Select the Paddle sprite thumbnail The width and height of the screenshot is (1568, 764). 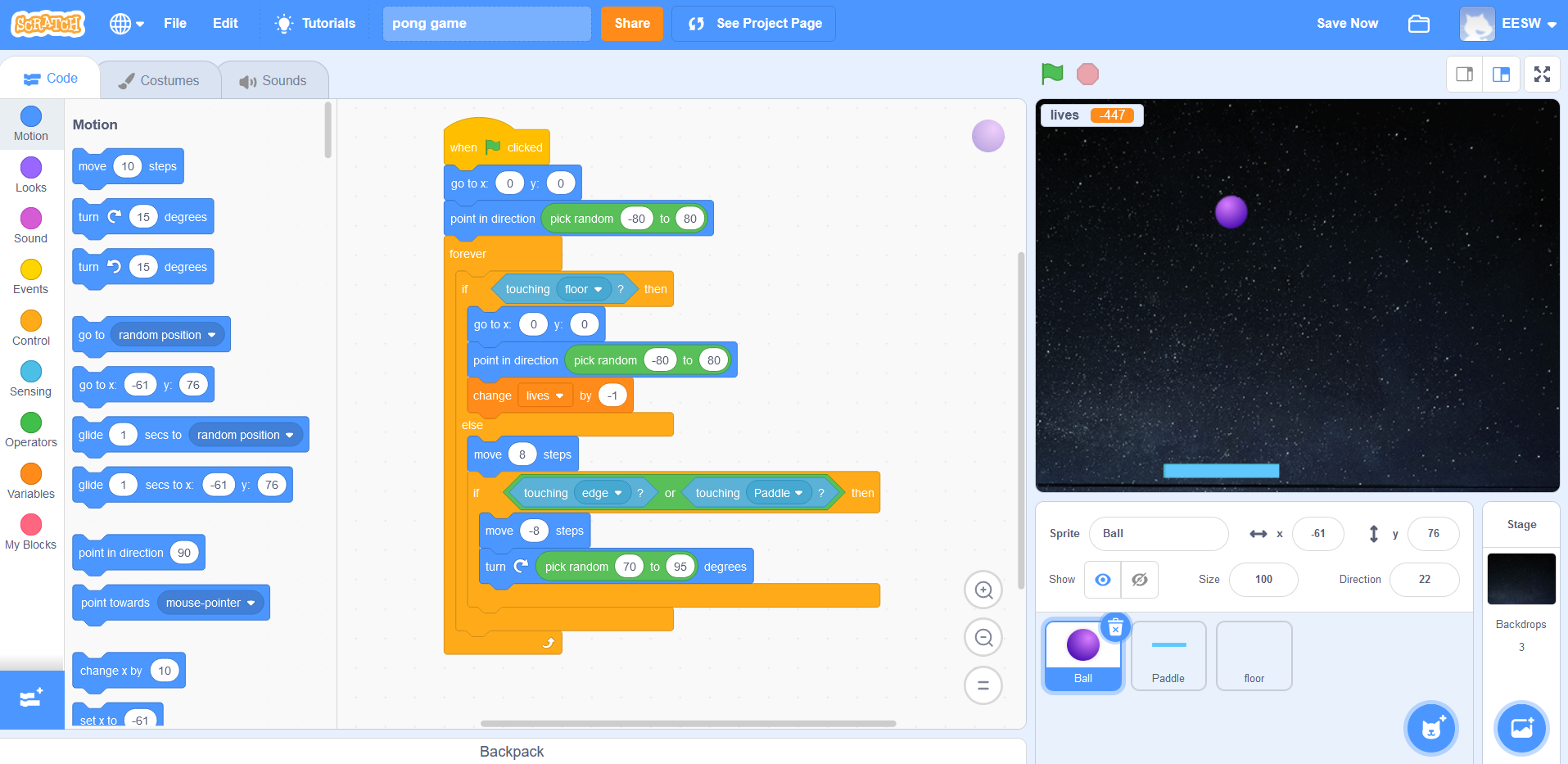1168,655
